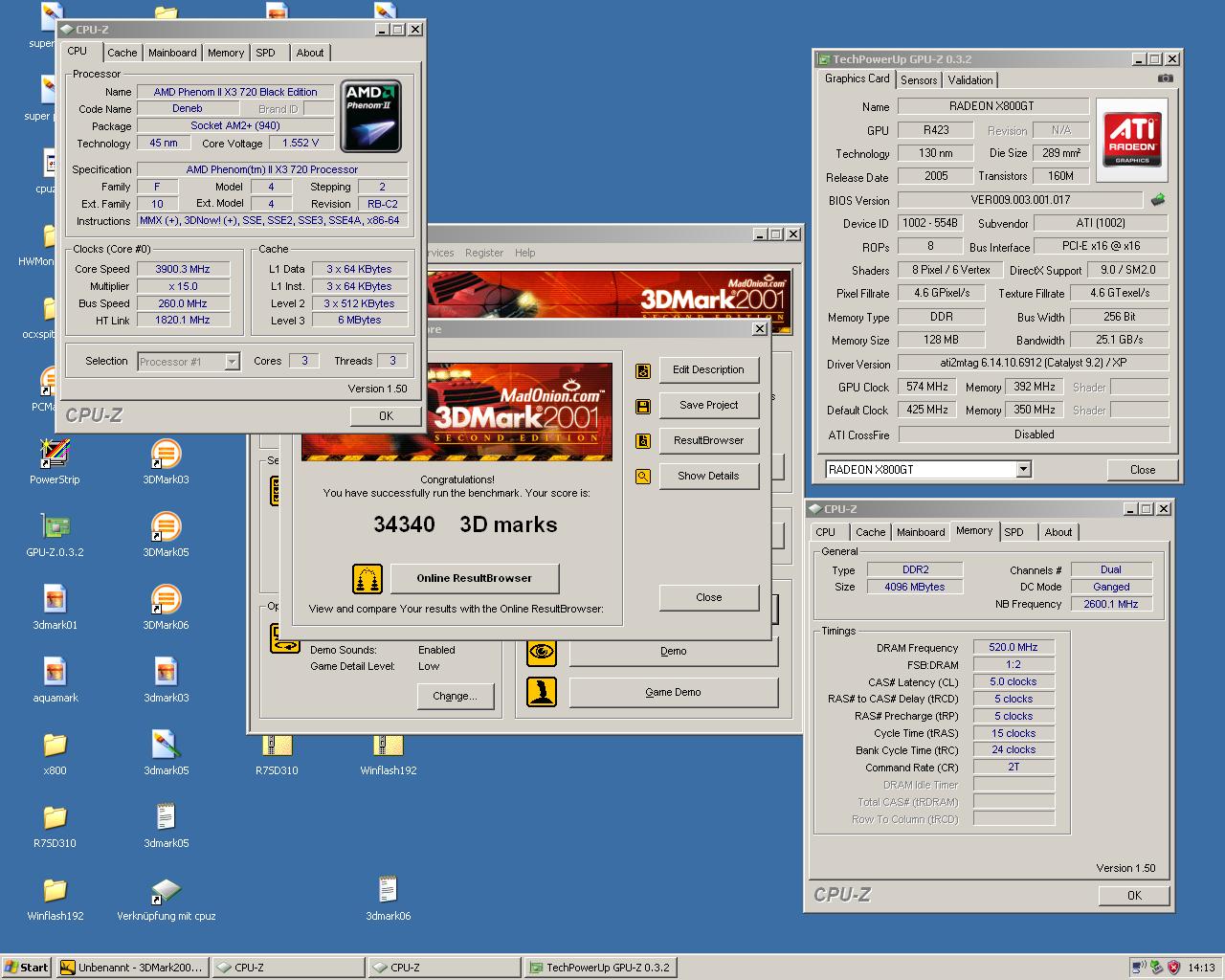Click the taskbar clock showing 14:13

(x=1201, y=968)
